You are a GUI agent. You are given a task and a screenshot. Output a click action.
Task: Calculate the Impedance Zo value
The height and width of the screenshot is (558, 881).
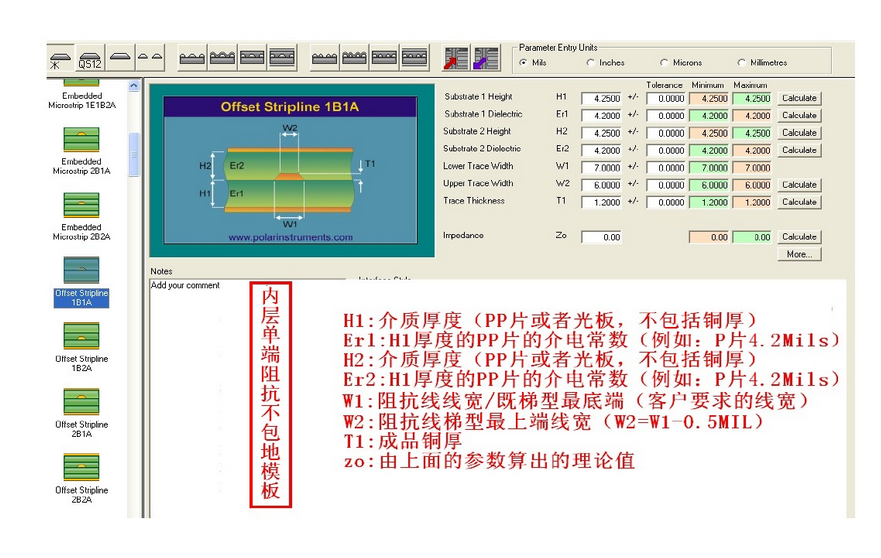coord(799,237)
